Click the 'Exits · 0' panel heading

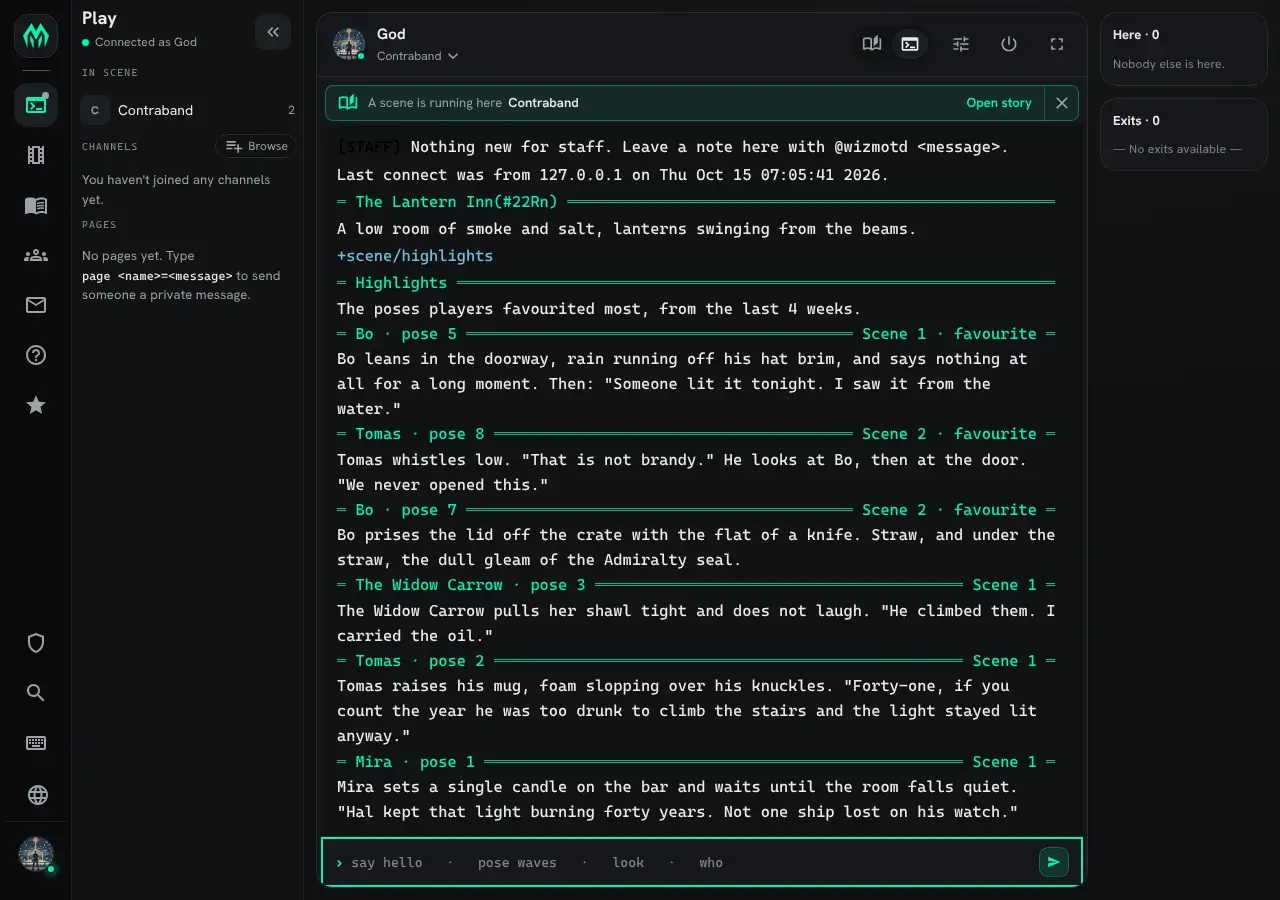(1136, 121)
